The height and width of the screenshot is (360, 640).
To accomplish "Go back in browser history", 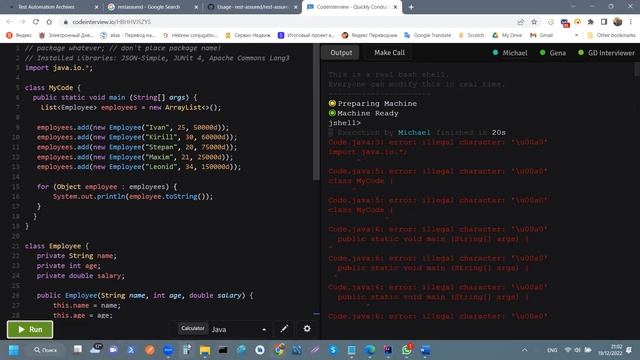I will (9, 22).
